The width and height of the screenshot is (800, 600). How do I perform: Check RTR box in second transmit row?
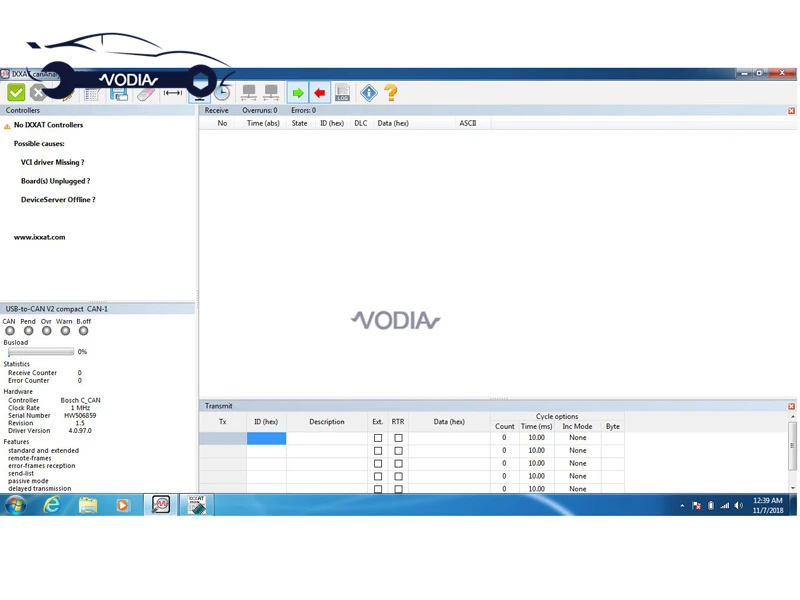point(398,451)
